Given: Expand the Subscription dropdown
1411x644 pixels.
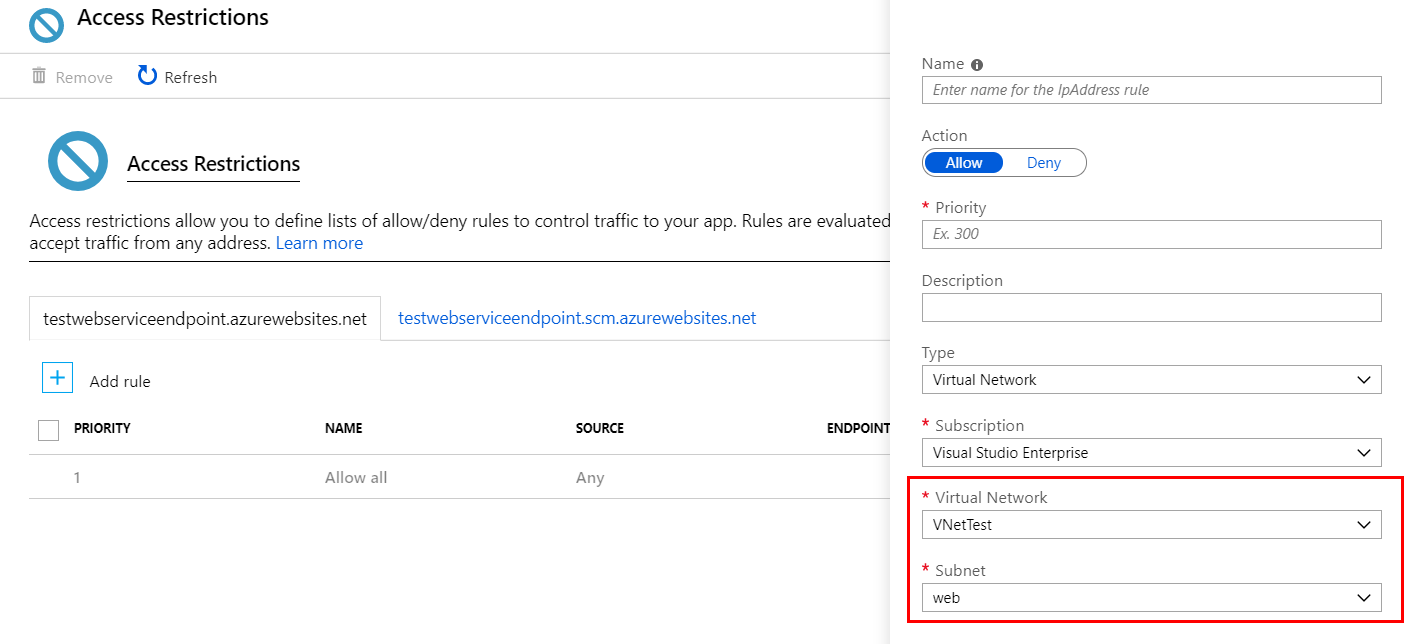Looking at the screenshot, I should [1150, 453].
